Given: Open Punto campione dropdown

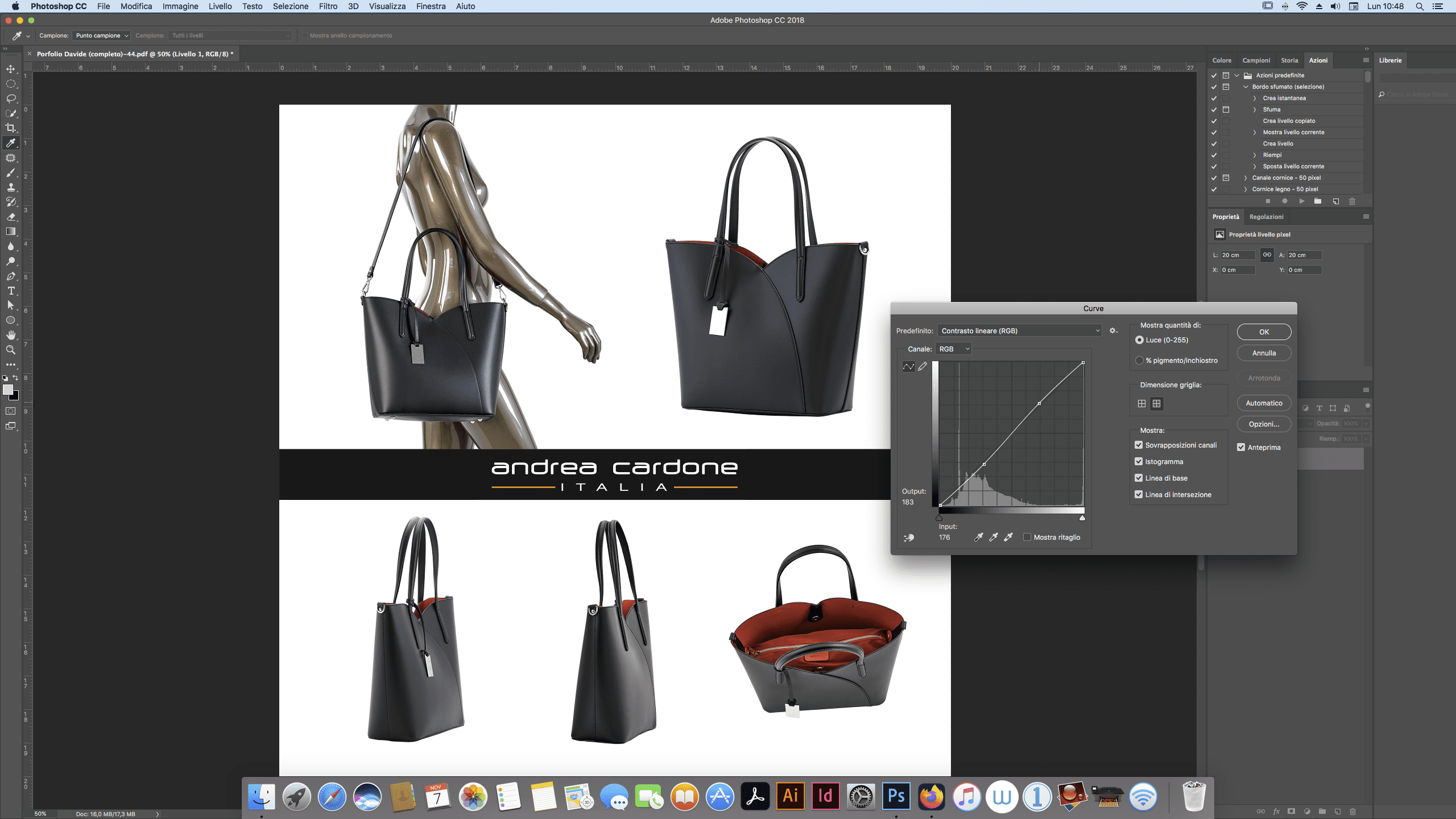Looking at the screenshot, I should click(x=101, y=35).
